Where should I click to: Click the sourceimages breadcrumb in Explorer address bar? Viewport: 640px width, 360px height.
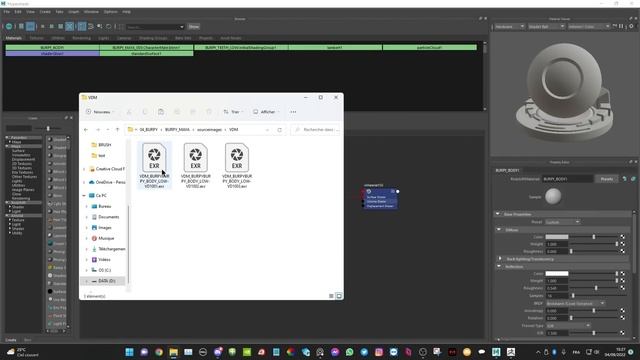209,130
